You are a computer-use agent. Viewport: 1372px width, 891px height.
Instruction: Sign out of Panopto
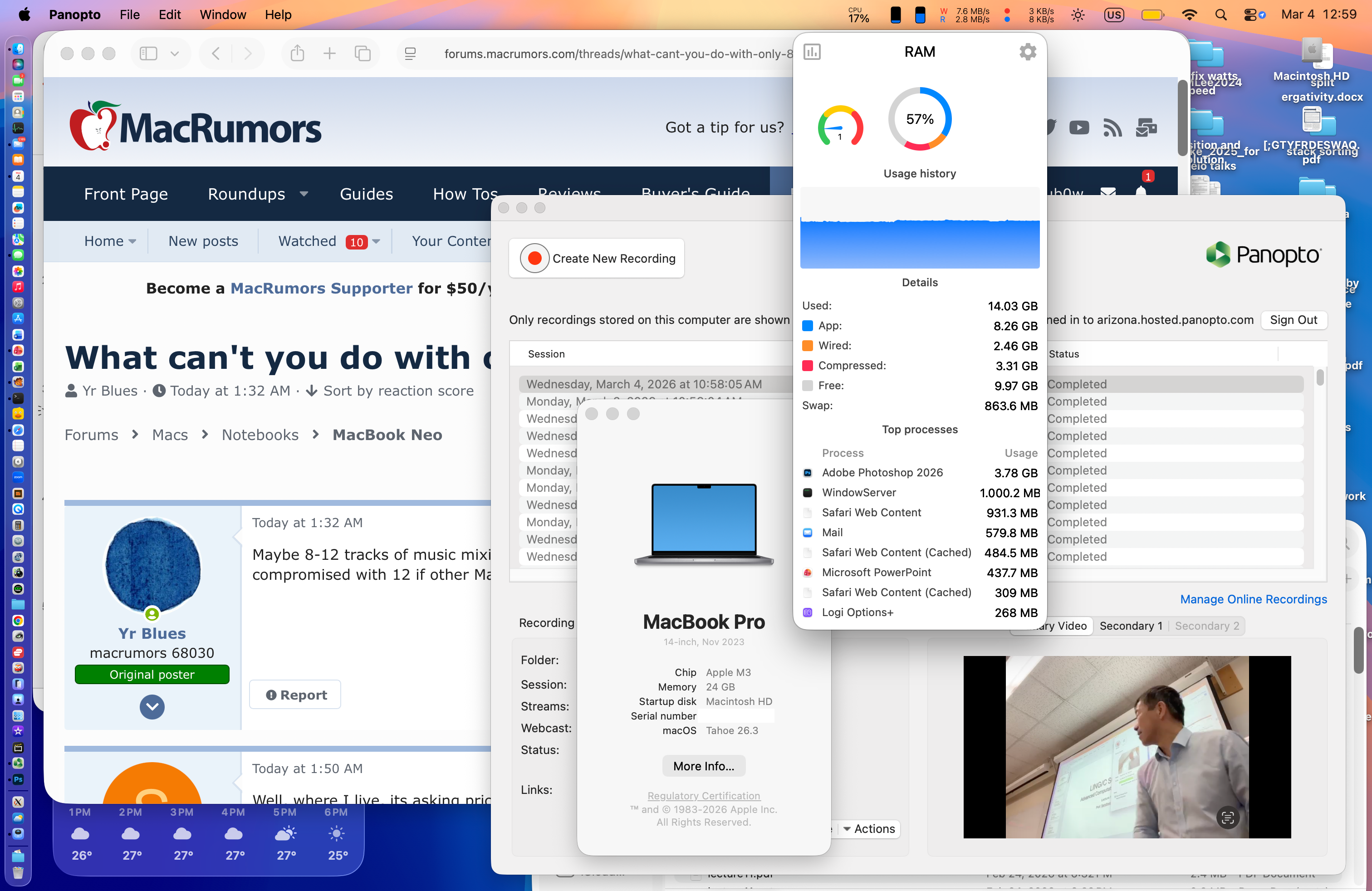pyautogui.click(x=1294, y=320)
